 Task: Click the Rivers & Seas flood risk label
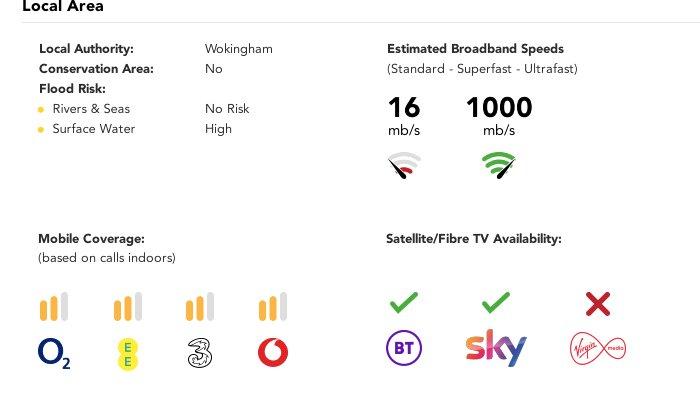[91, 109]
